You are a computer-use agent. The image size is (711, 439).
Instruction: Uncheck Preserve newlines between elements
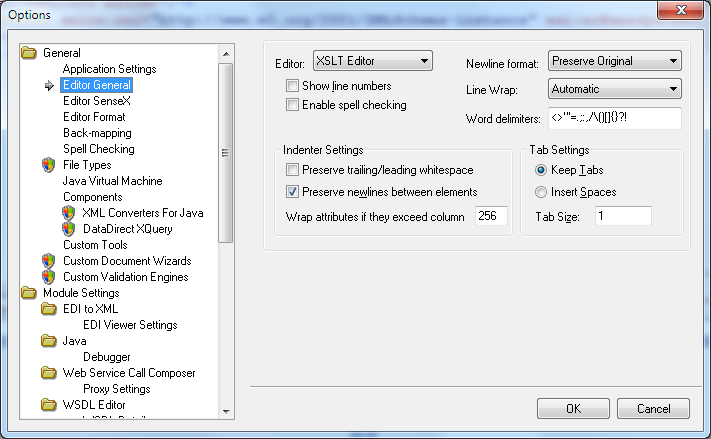coord(293,192)
